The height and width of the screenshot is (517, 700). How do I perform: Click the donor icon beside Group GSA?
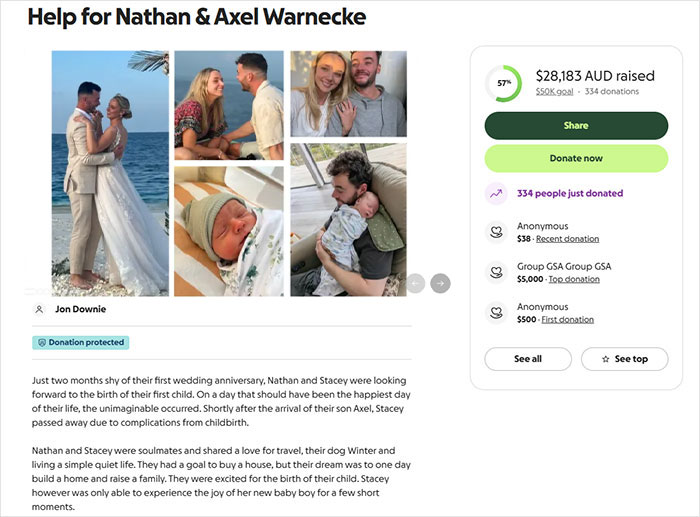495,272
